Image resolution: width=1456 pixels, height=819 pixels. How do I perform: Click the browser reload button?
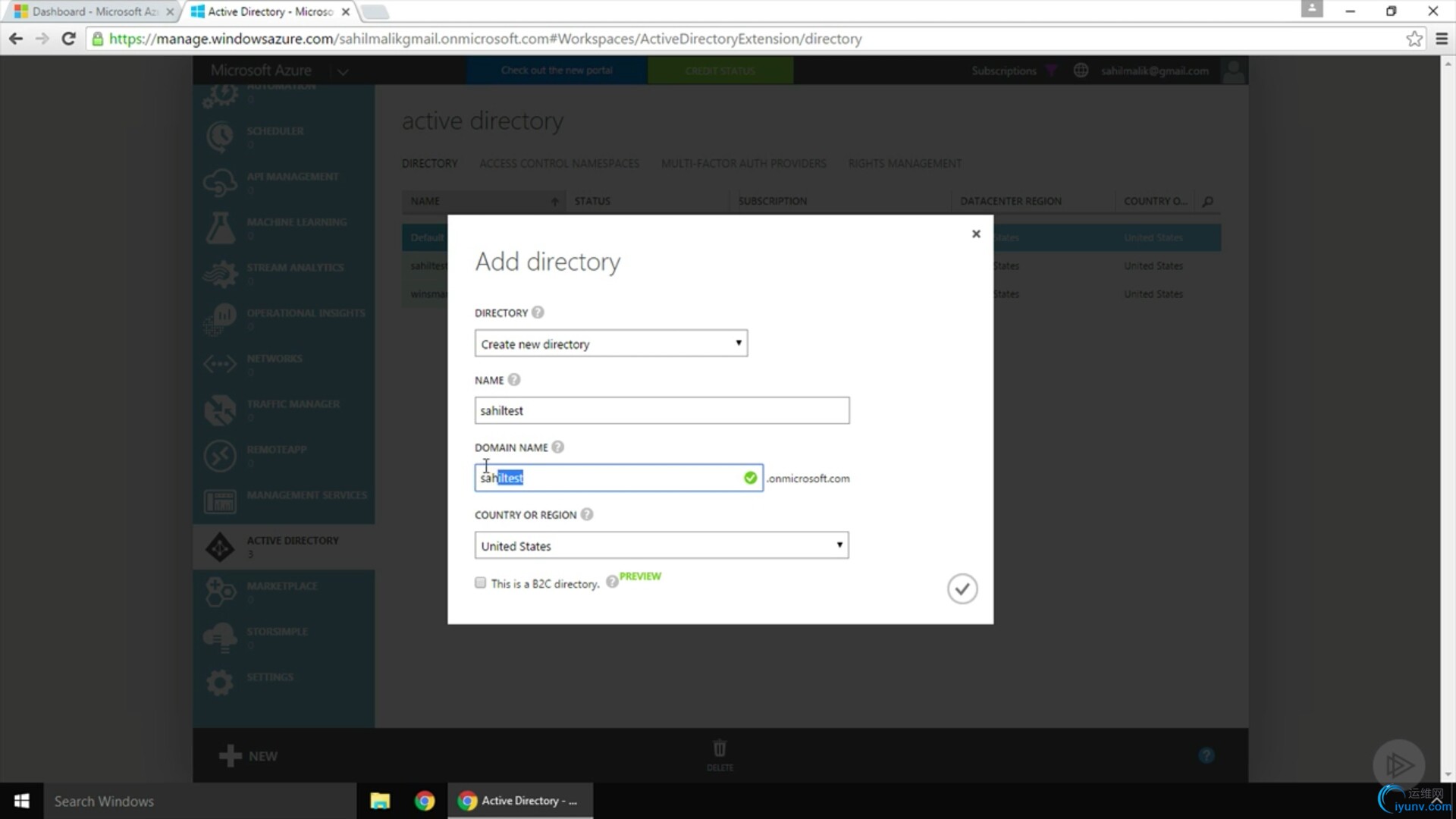(69, 39)
